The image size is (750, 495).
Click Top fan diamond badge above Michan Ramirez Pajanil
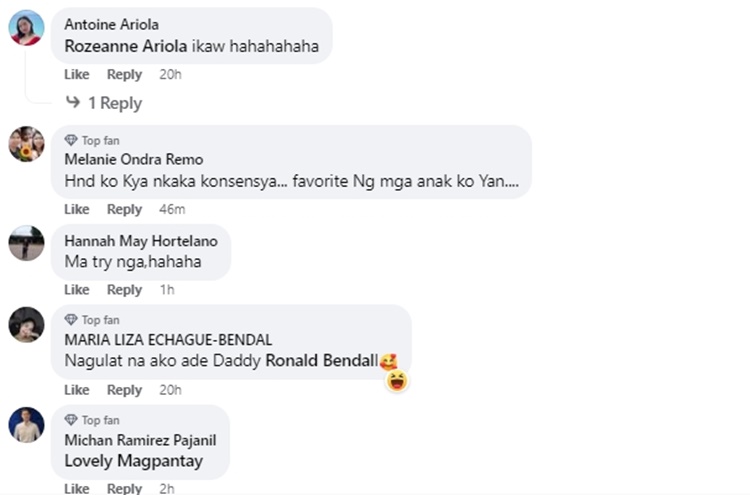71,420
